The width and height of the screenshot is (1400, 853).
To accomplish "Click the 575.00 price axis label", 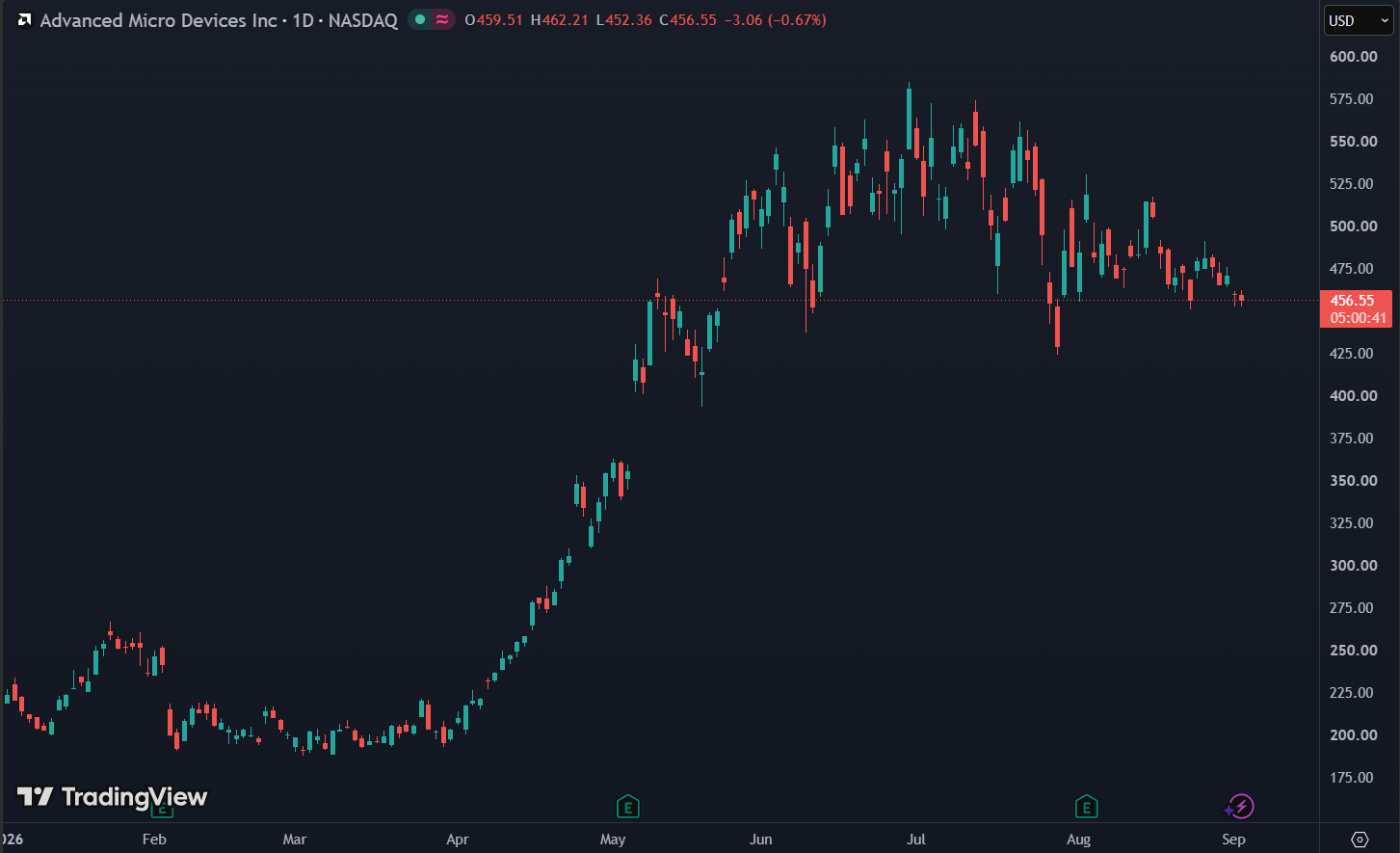I will [x=1354, y=99].
